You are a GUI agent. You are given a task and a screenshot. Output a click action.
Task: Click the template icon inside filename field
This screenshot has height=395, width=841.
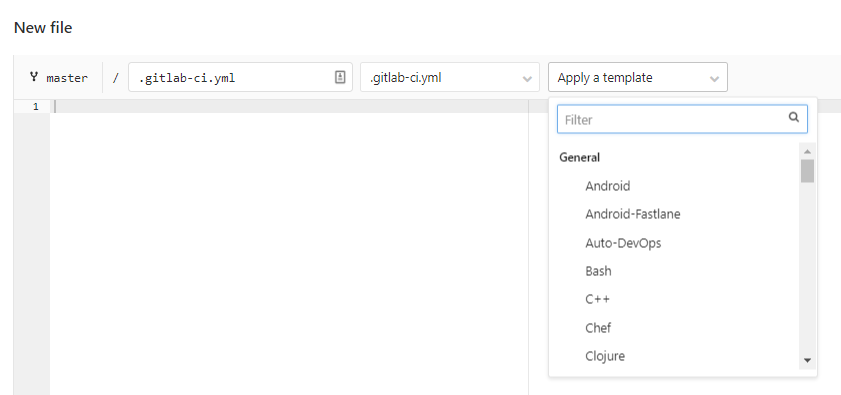click(x=340, y=77)
